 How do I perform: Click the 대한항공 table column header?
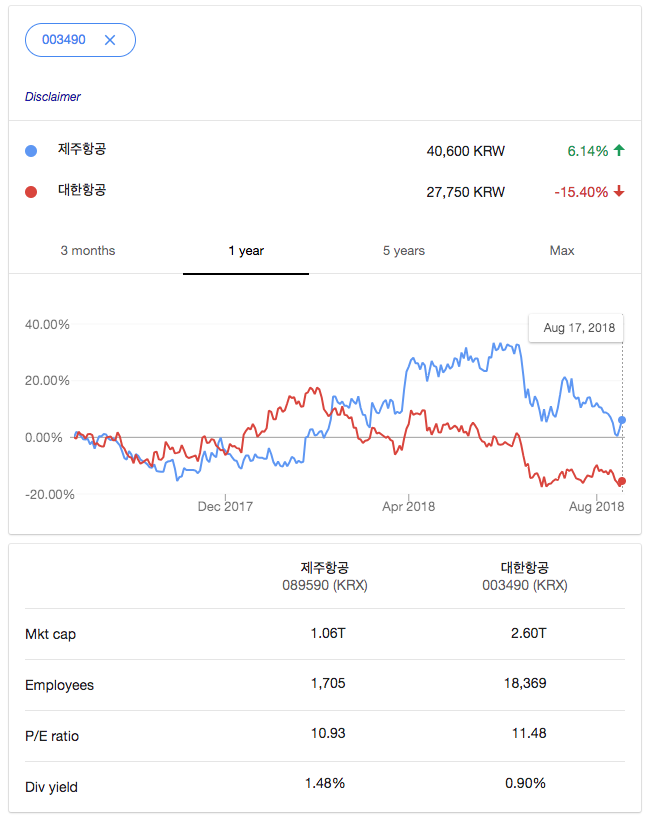click(525, 568)
